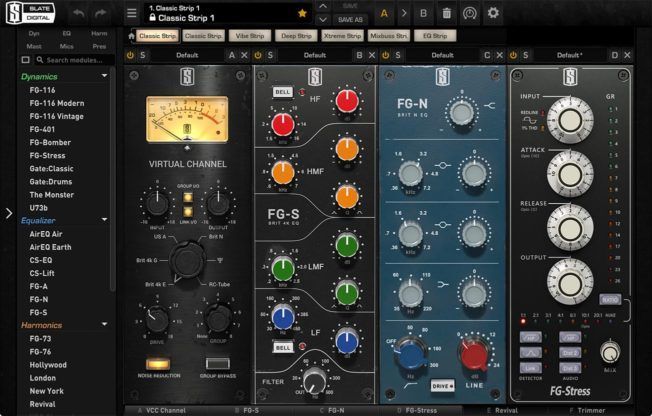Solo the slot D module
Viewport: 652px width, 416px height.
[526, 55]
